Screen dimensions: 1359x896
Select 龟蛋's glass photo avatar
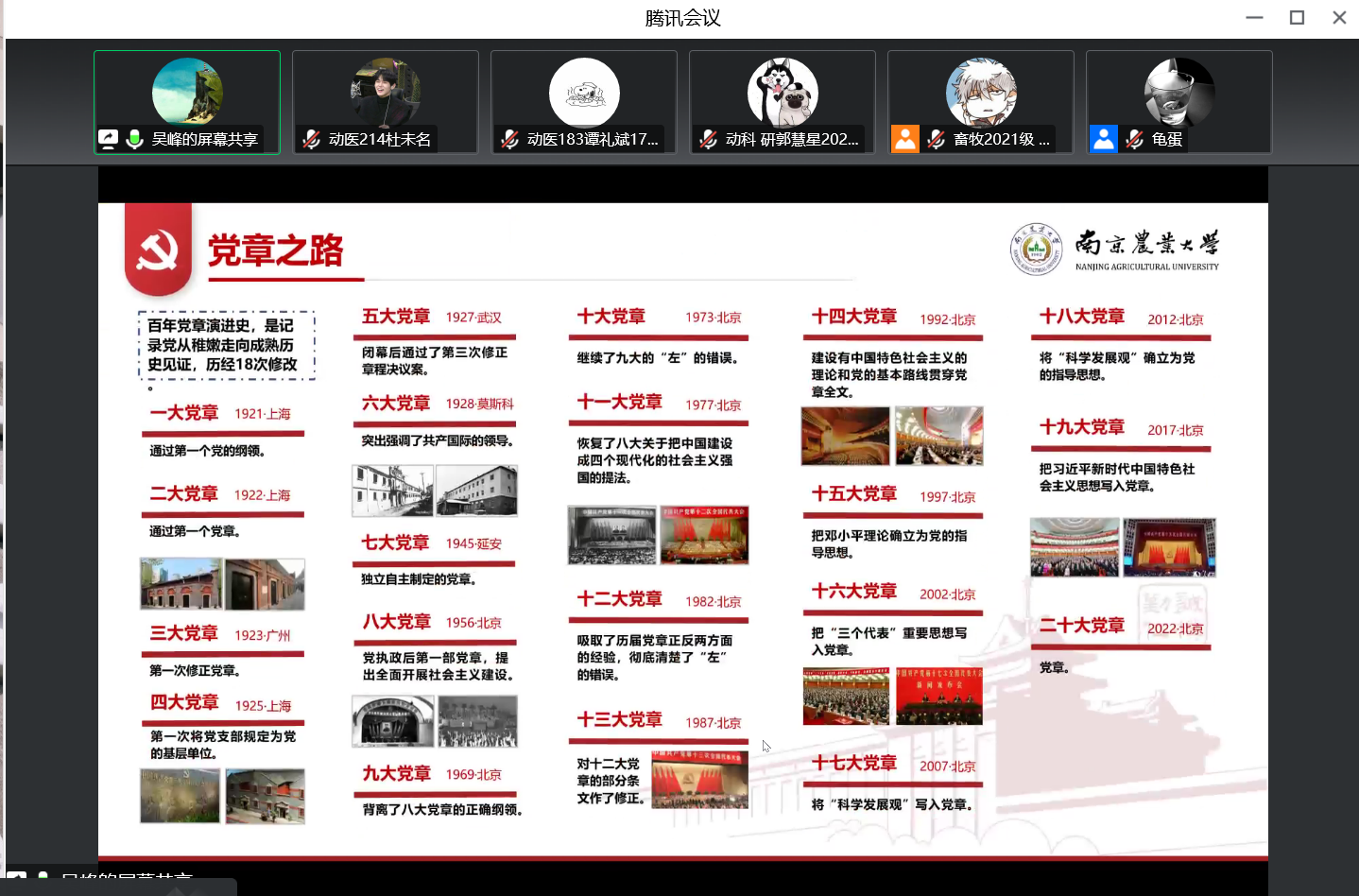coord(1179,92)
